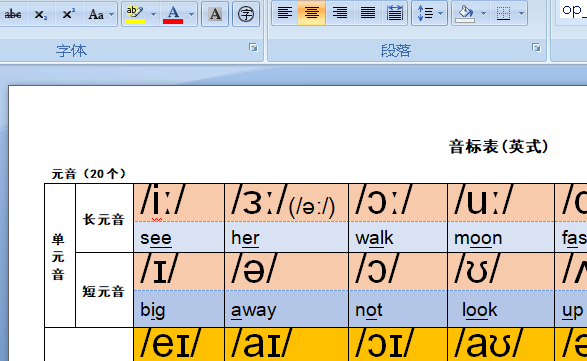Click the /aɪ/ diphthong cell
587x361 pixels.
pos(286,345)
